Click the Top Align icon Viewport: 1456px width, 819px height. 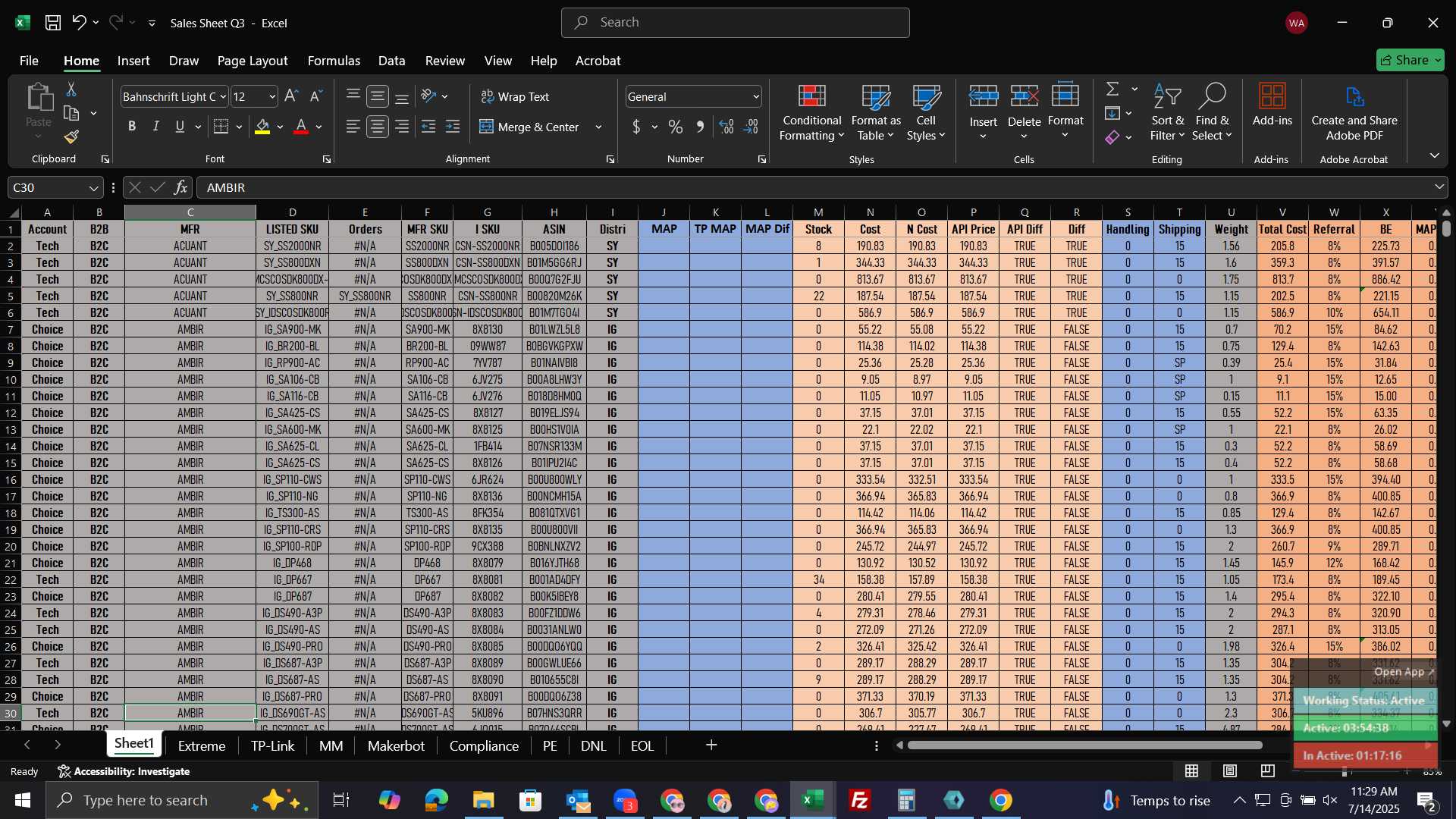pyautogui.click(x=353, y=96)
